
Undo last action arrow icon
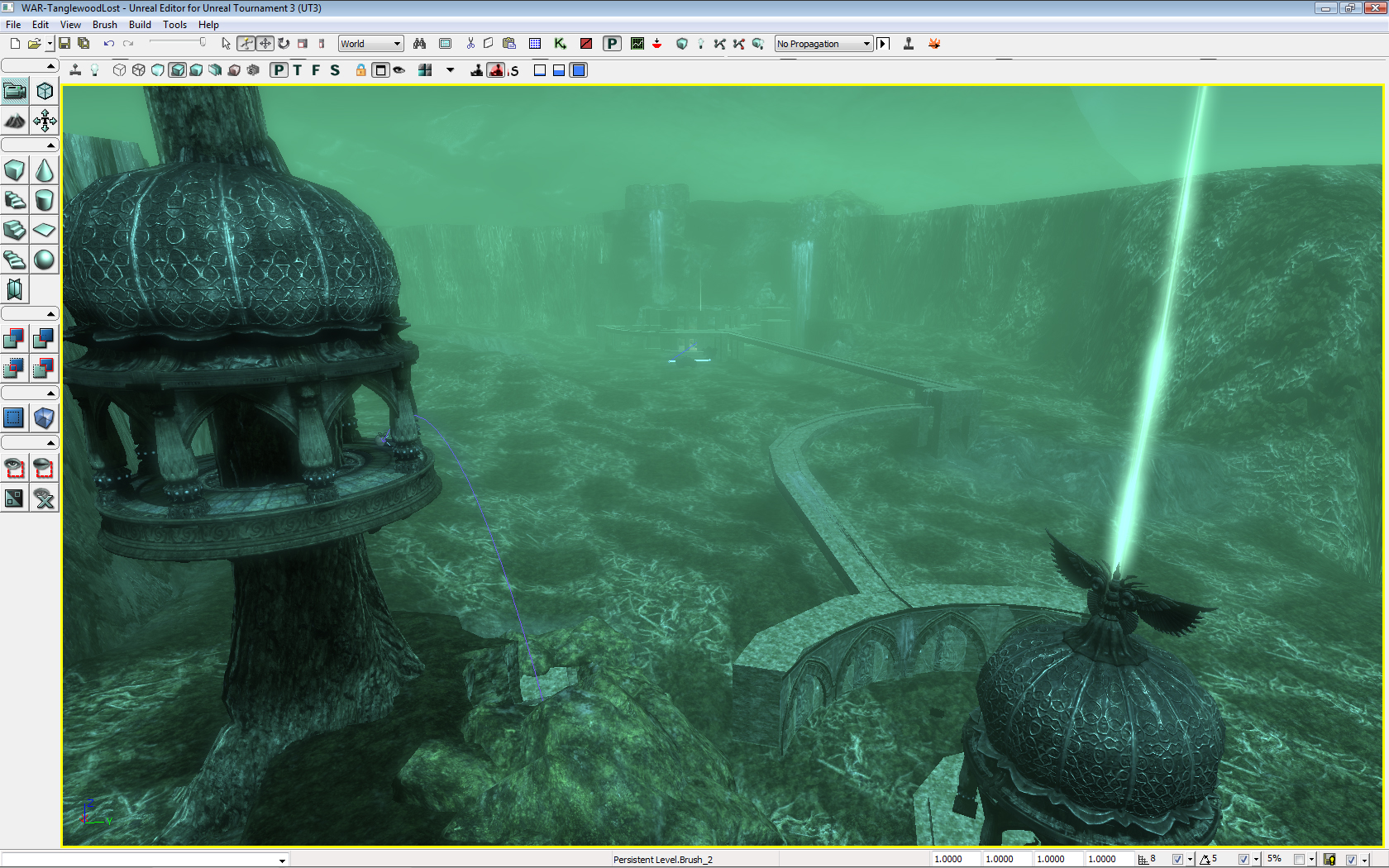click(x=108, y=44)
